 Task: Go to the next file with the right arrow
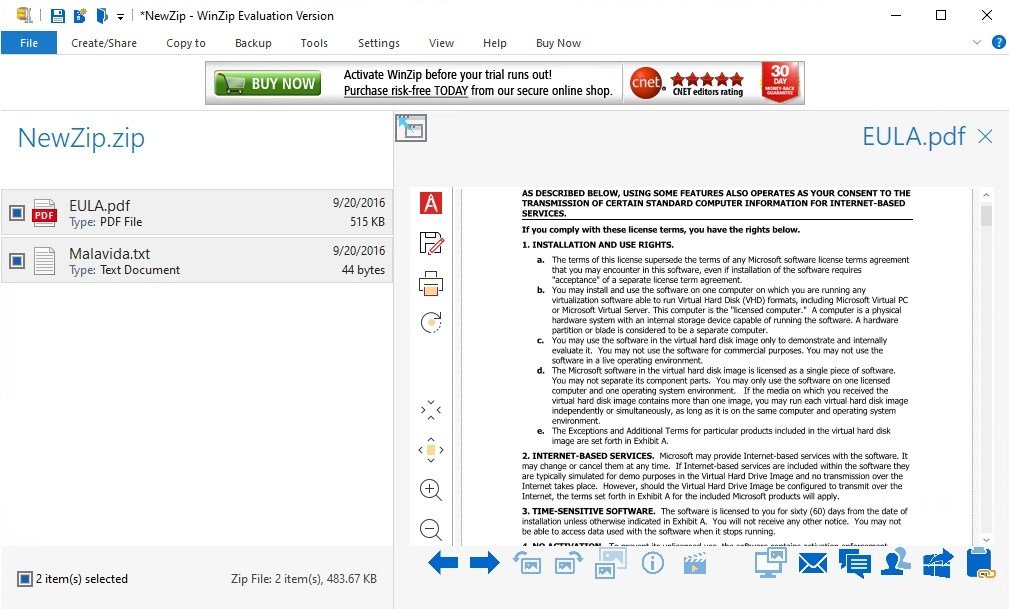485,563
